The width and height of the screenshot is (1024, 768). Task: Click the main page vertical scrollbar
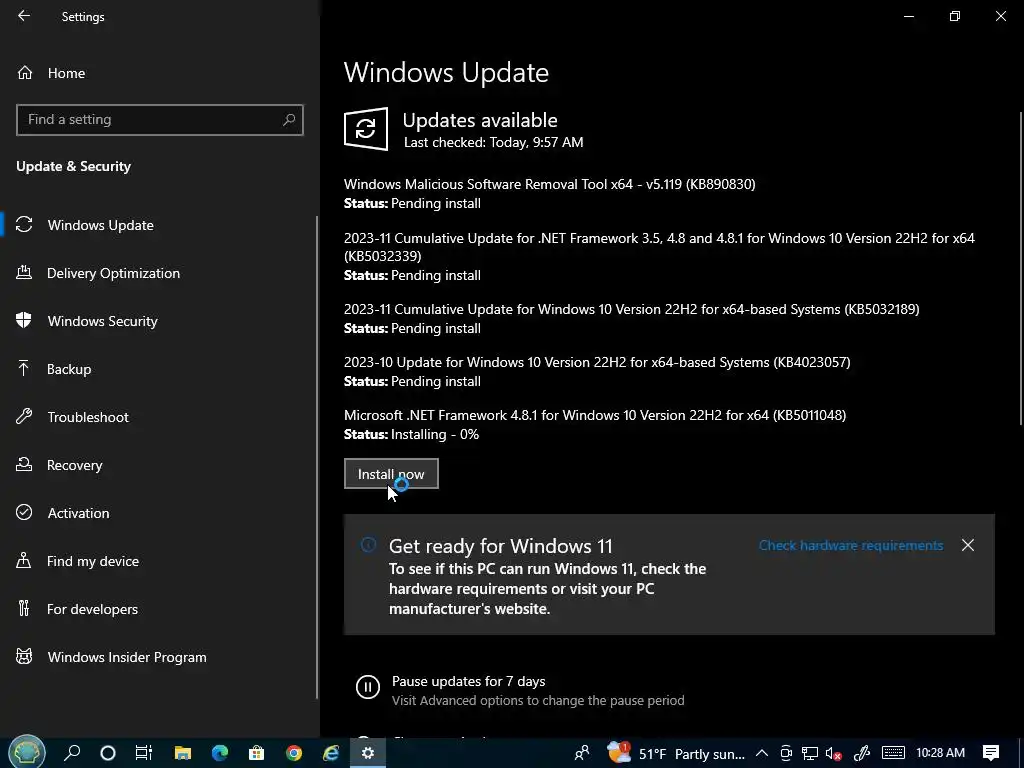pos(1020,268)
